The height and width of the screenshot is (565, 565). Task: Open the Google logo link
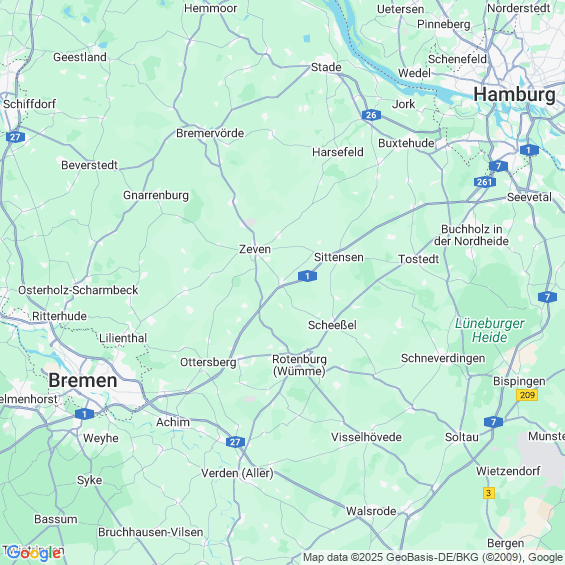point(34,553)
